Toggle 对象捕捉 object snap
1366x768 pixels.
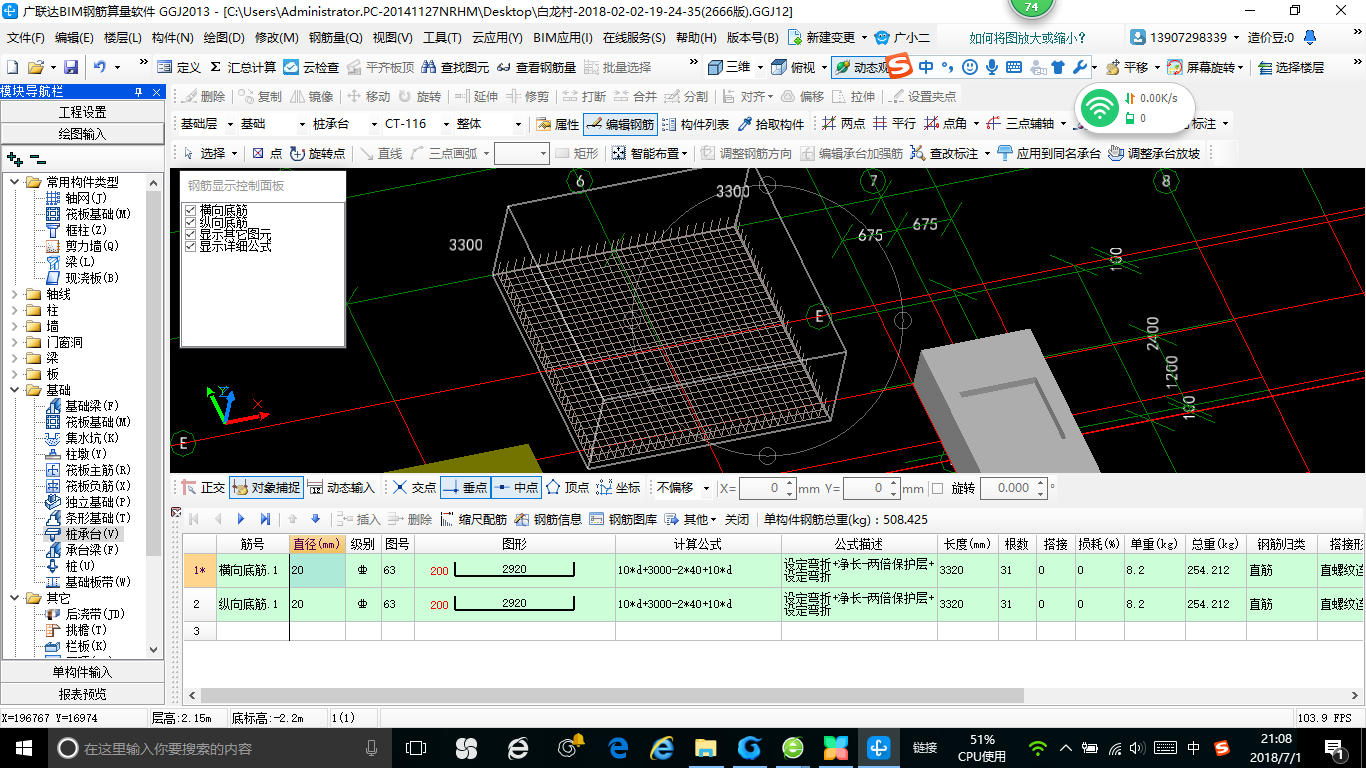pos(266,488)
